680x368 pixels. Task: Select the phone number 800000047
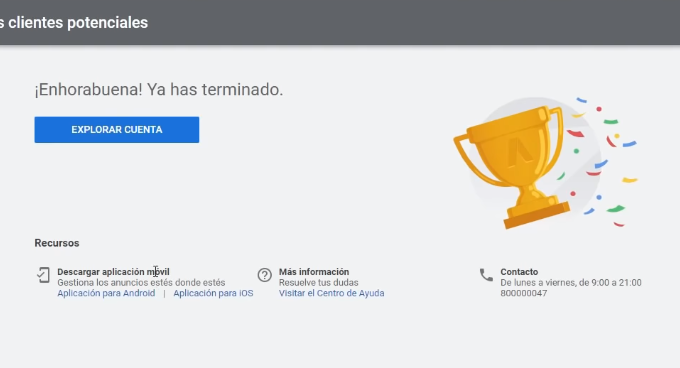tap(523, 293)
